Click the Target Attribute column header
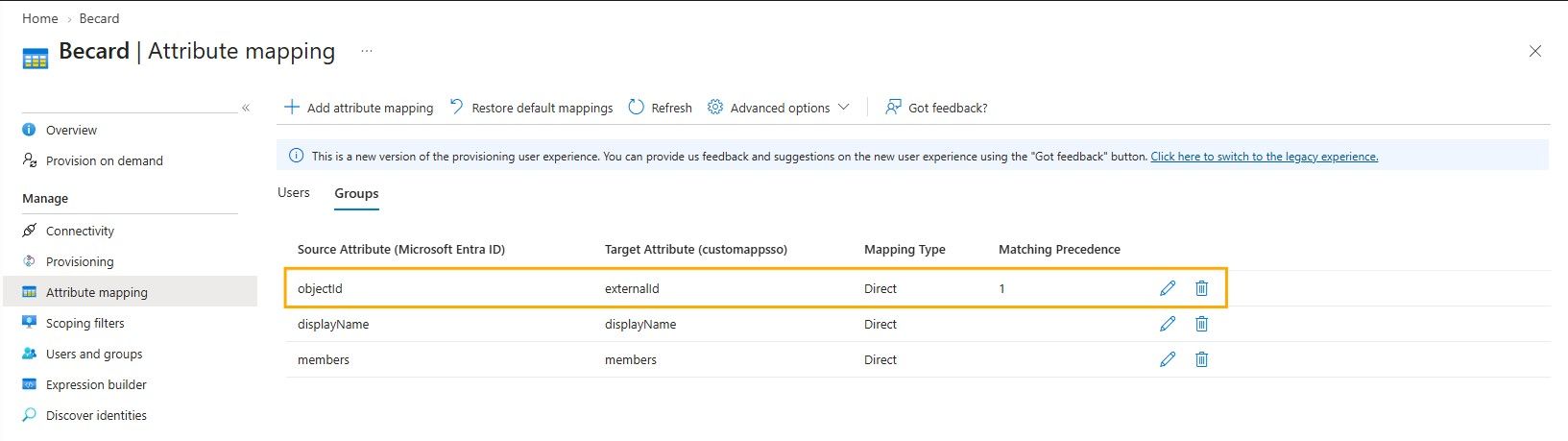This screenshot has height=441, width=1568. coord(696,249)
